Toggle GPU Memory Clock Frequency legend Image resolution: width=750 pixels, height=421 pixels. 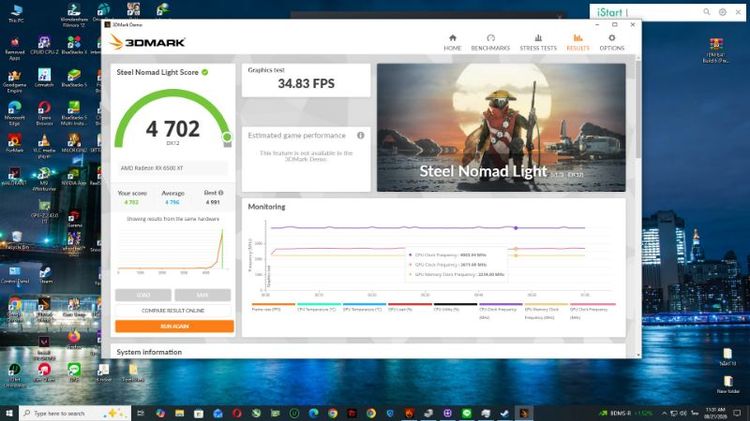[x=546, y=310]
